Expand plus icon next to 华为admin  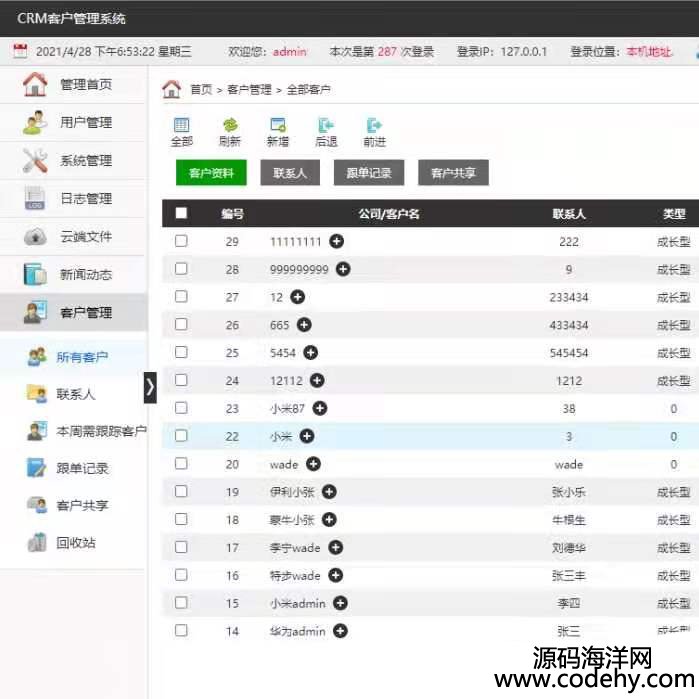coord(340,631)
